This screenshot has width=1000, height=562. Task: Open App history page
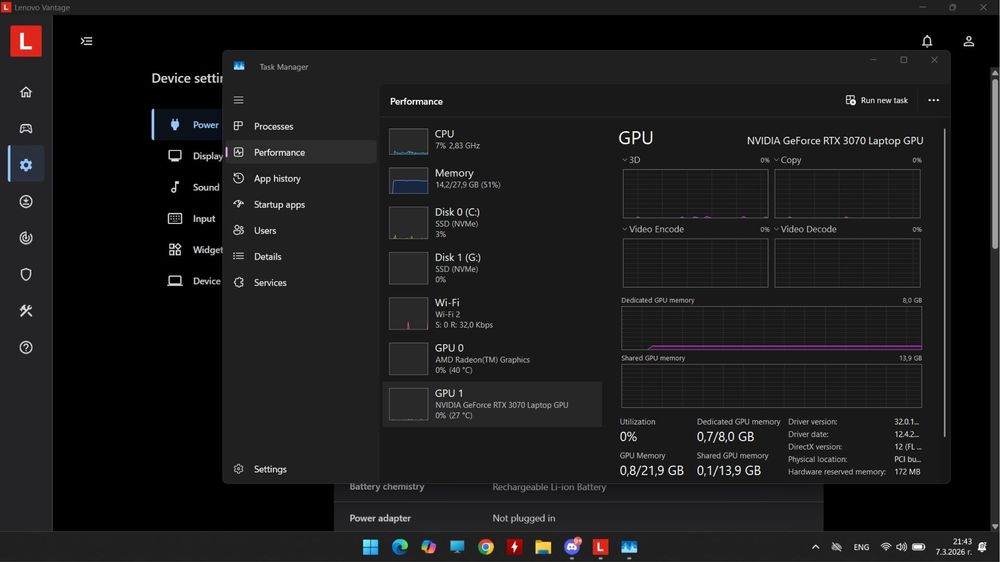point(300,179)
